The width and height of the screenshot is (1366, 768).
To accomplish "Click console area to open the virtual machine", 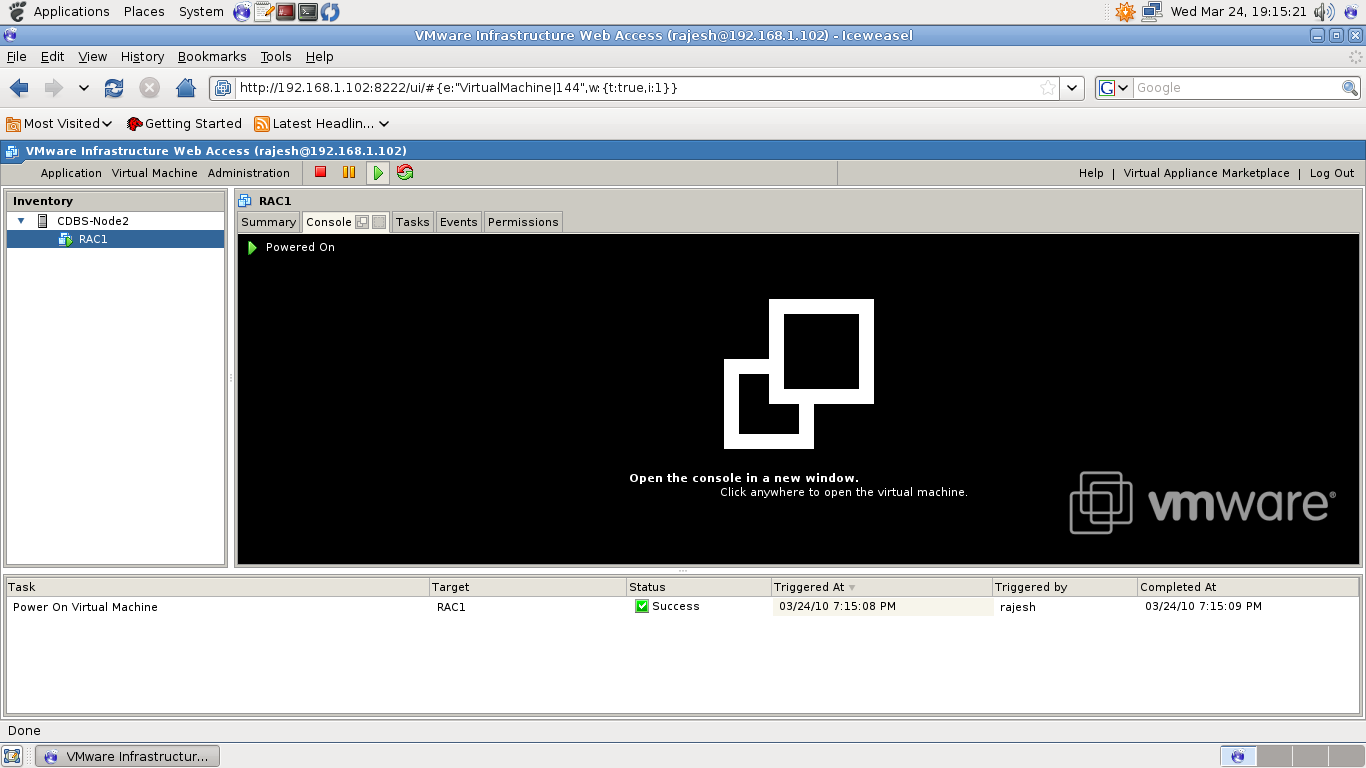I will click(798, 400).
